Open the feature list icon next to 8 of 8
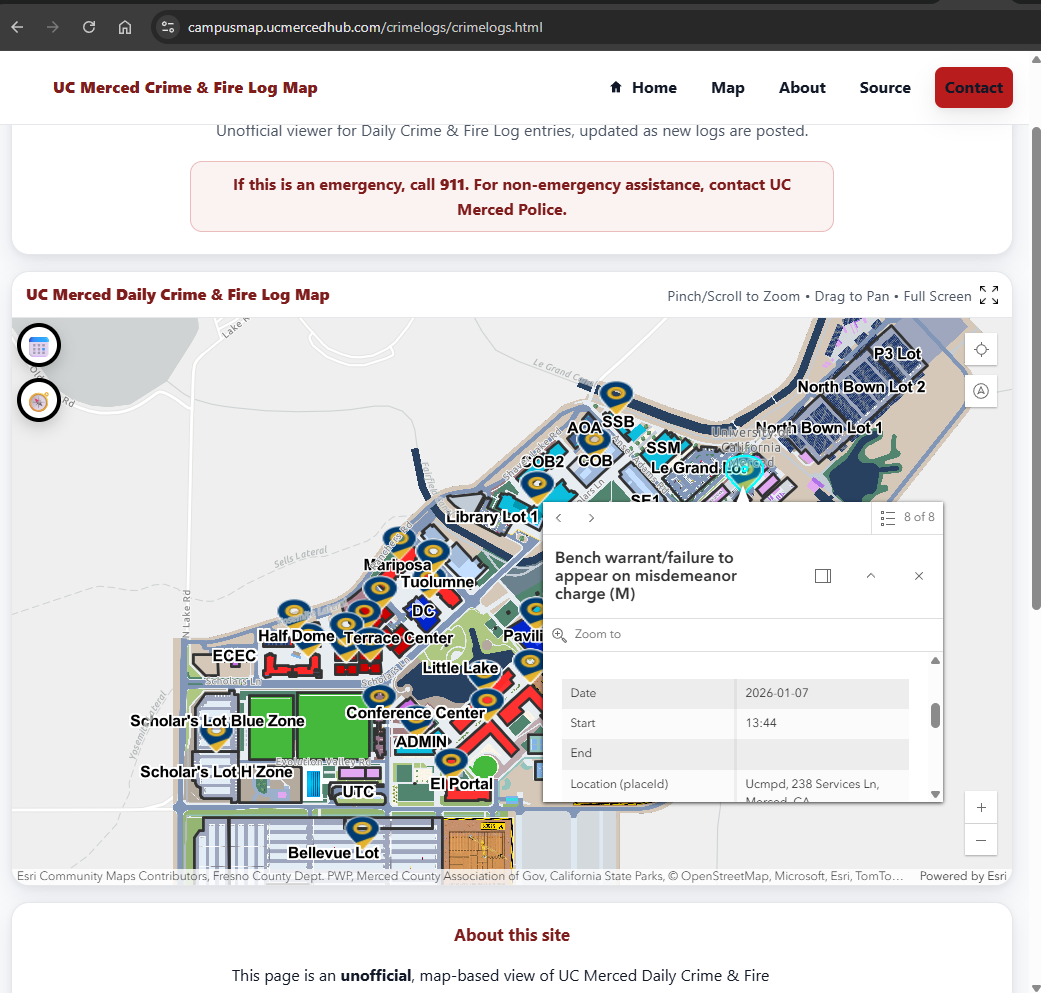This screenshot has width=1041, height=993. click(x=887, y=517)
